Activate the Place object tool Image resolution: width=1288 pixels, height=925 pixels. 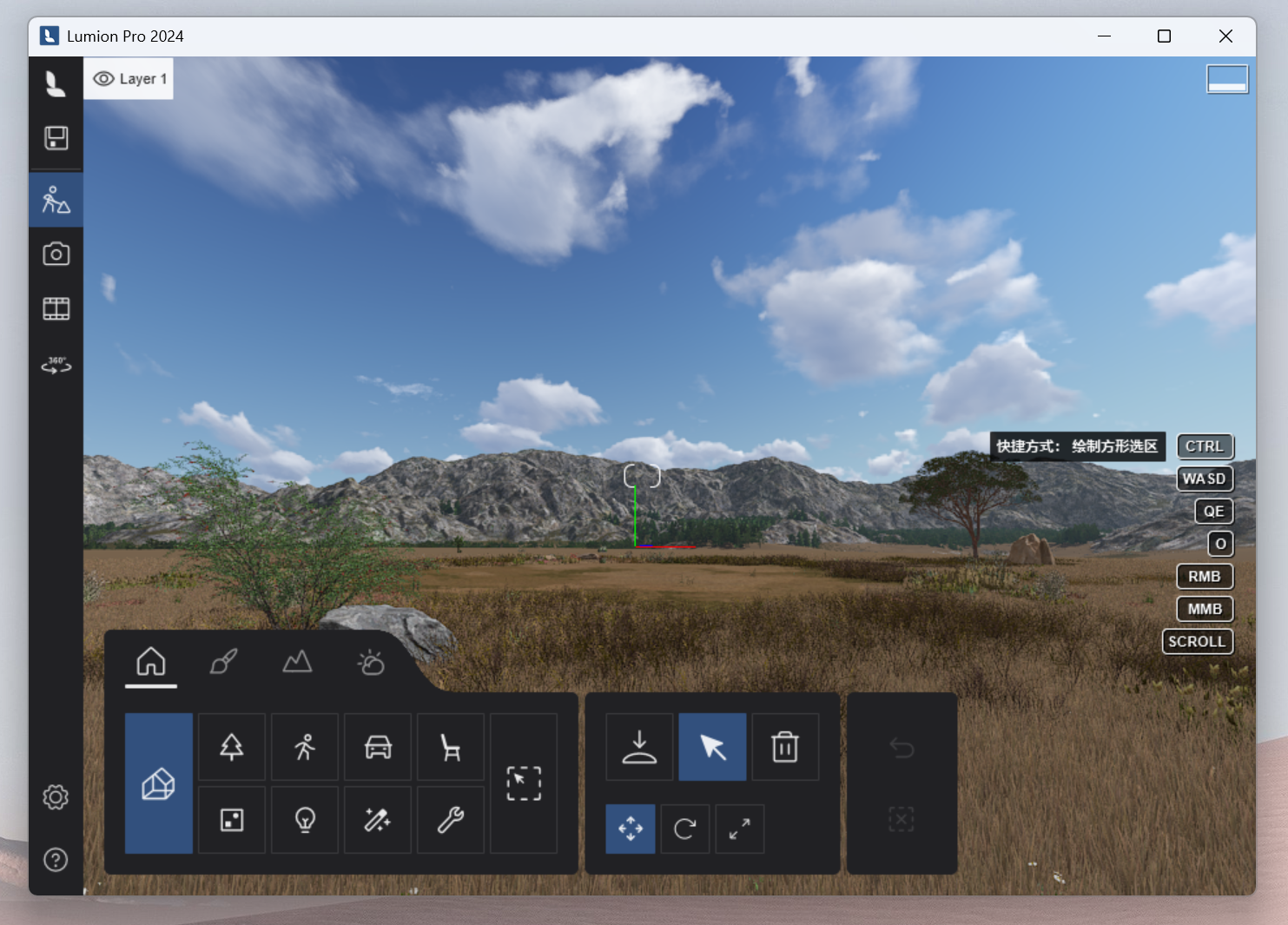(639, 747)
